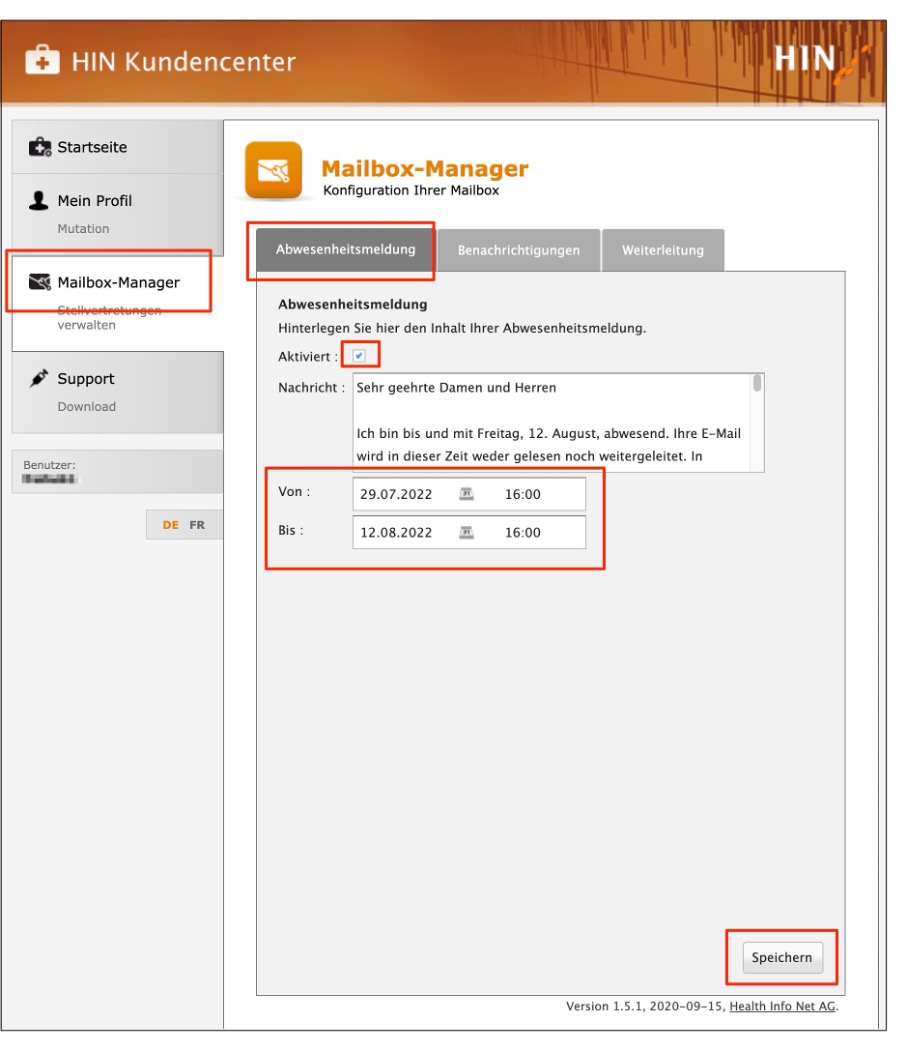
Task: Open the Health Info Net AG link
Action: coord(782,1007)
